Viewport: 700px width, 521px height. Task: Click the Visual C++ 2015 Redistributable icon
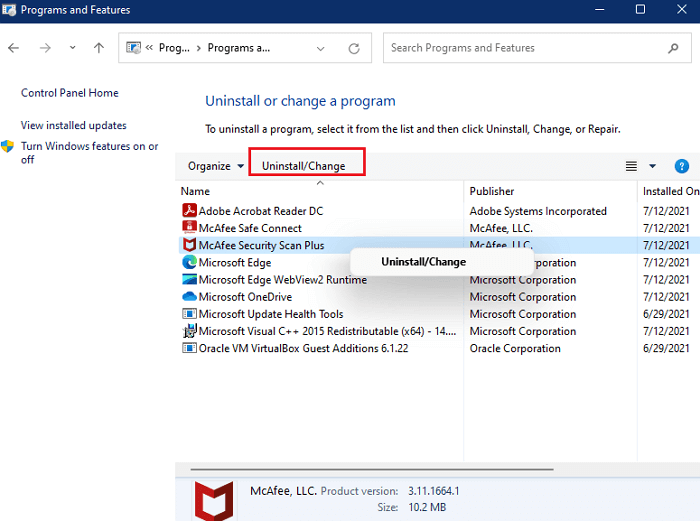click(189, 331)
